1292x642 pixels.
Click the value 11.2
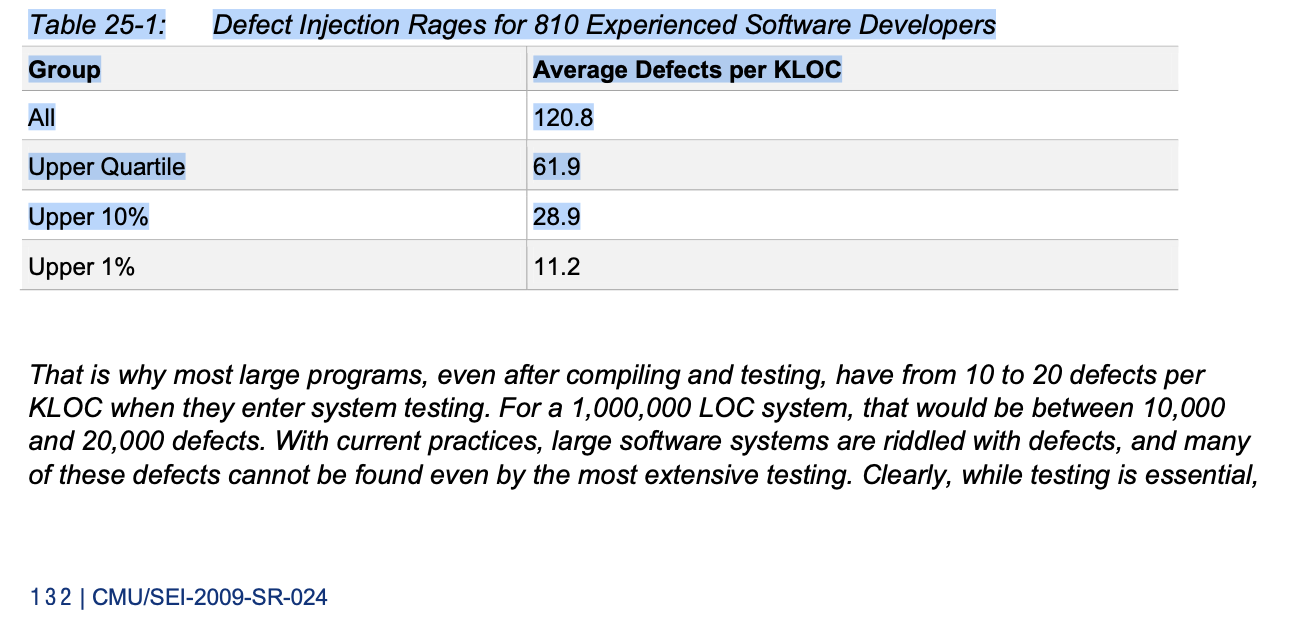pyautogui.click(x=556, y=267)
